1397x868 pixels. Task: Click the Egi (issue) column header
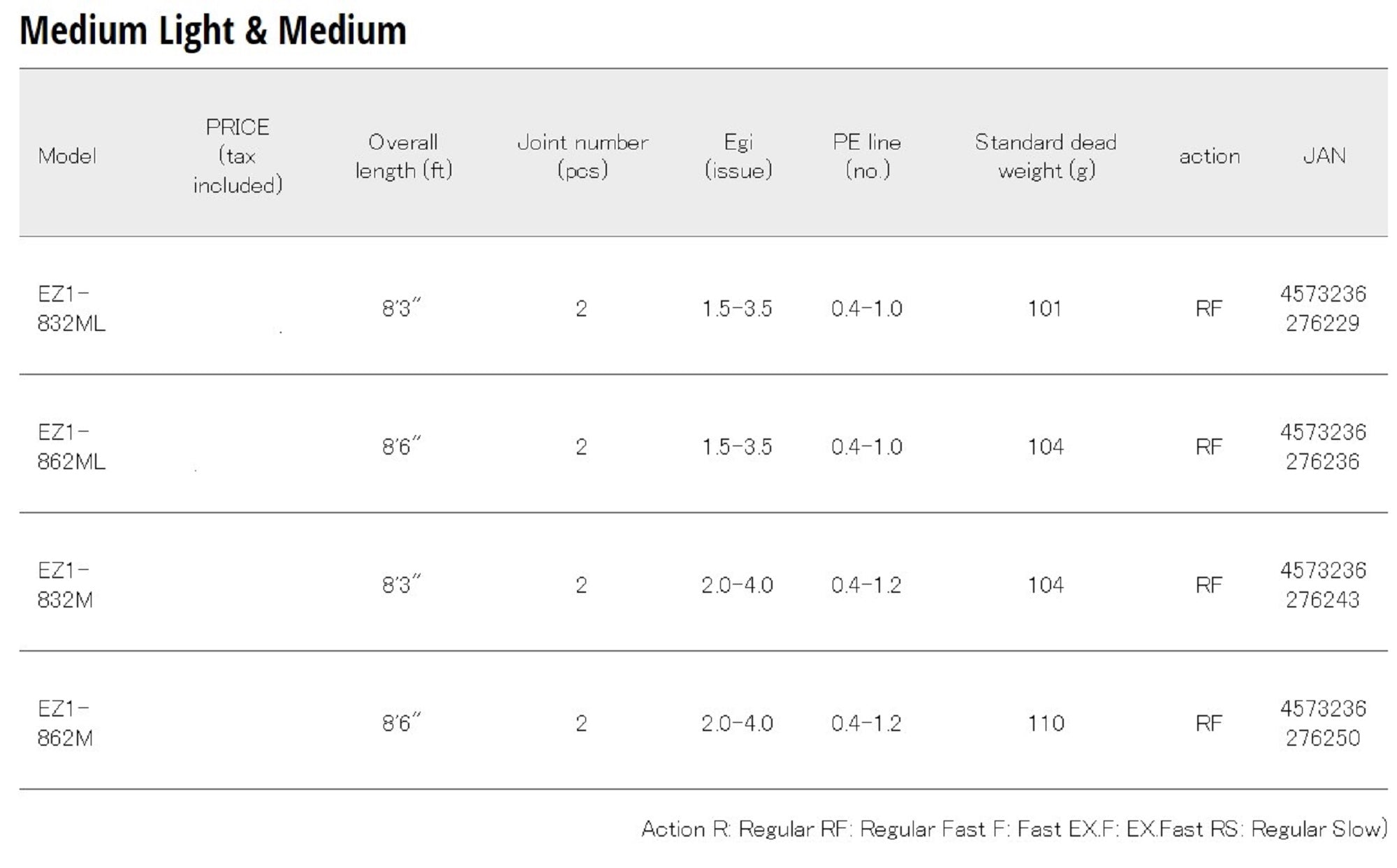738,156
